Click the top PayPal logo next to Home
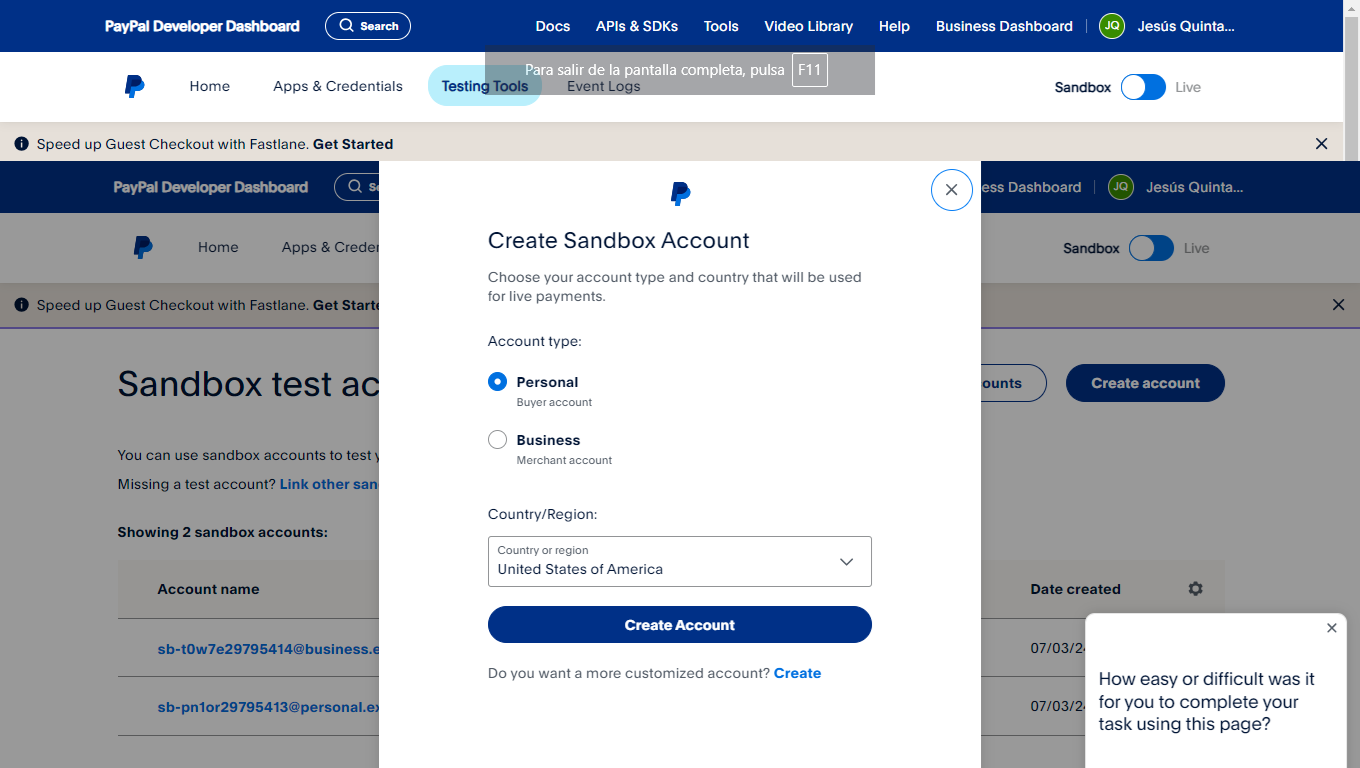Screen dimensions: 1360x768 point(134,86)
